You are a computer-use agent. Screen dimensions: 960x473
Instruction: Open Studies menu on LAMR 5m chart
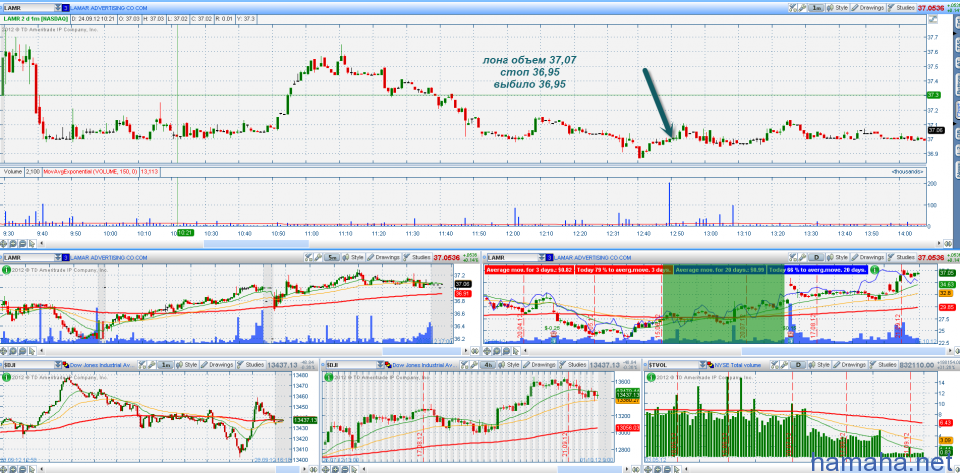click(416, 258)
